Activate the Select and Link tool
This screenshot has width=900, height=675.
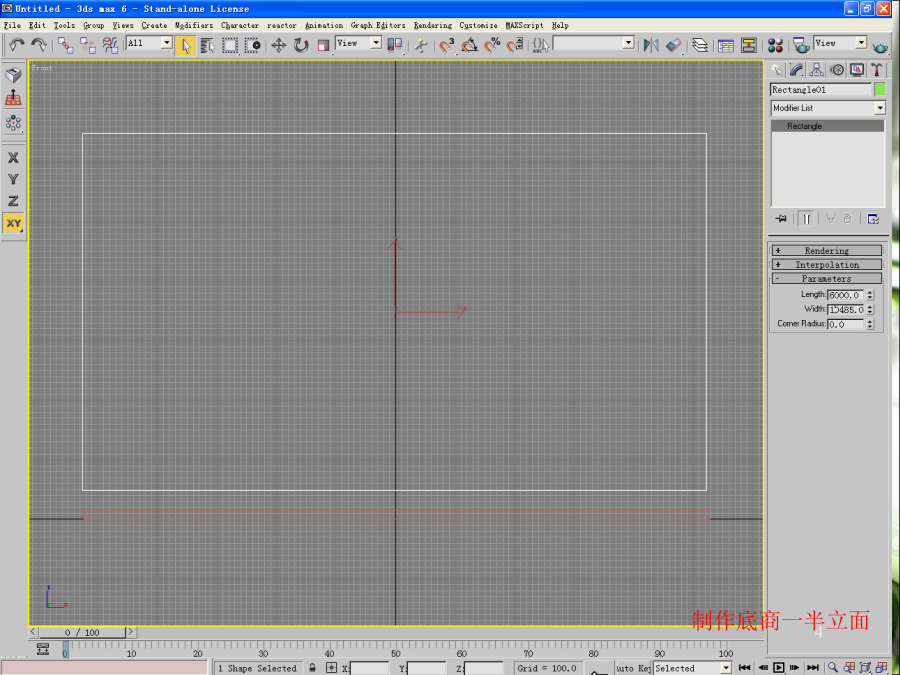coord(65,45)
